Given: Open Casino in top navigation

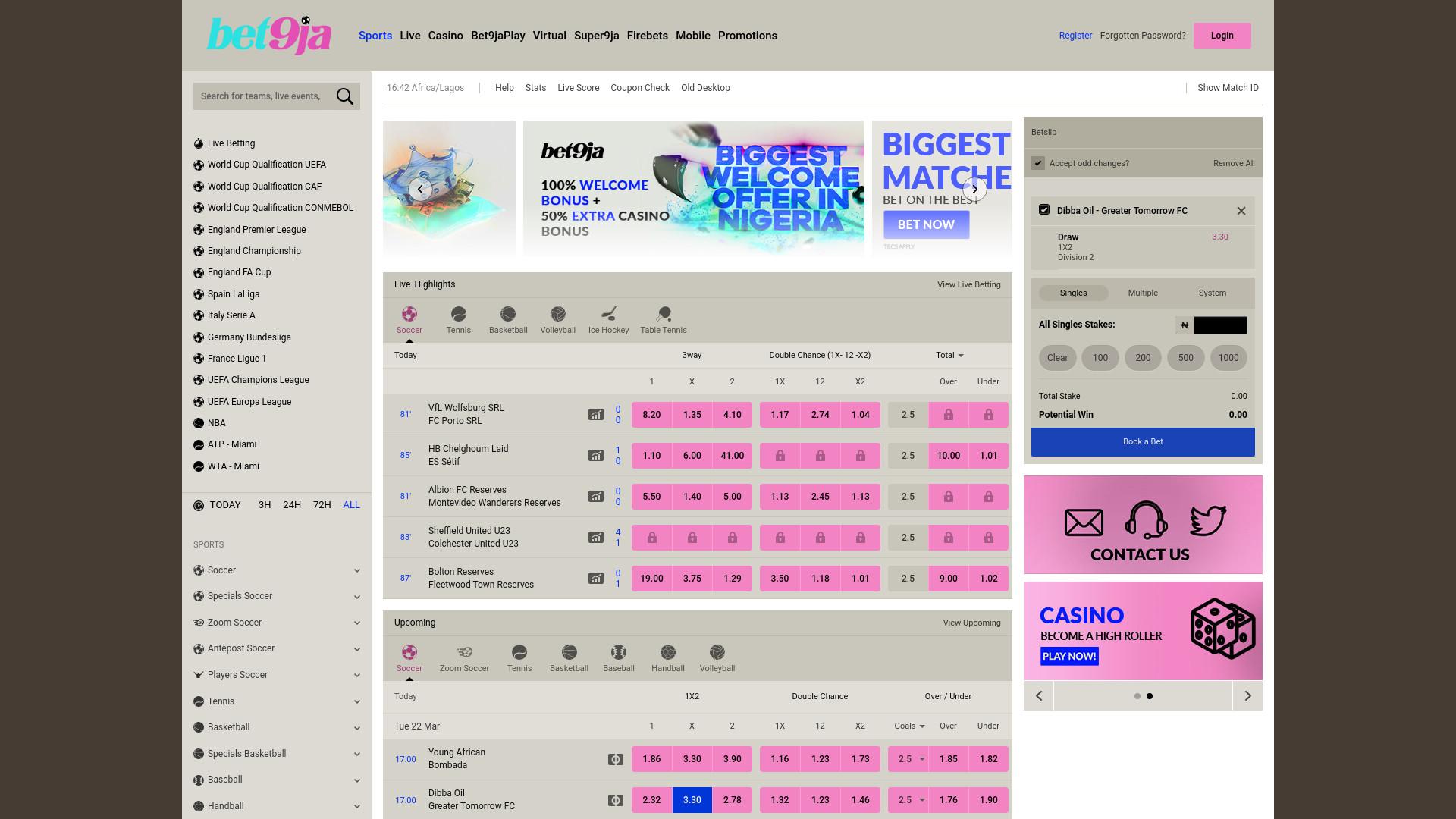Looking at the screenshot, I should [446, 36].
